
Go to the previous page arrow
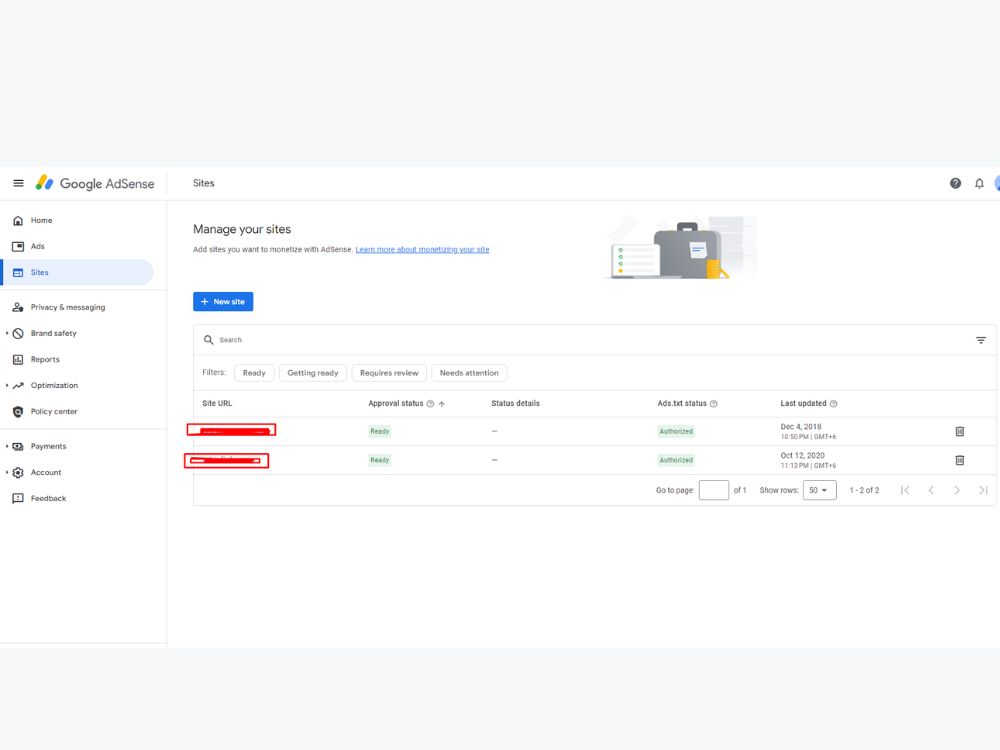(x=931, y=490)
